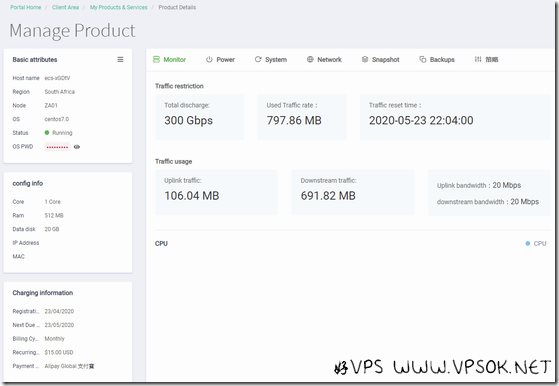Click the config info heading
Image resolution: width=559 pixels, height=386 pixels.
tap(28, 184)
